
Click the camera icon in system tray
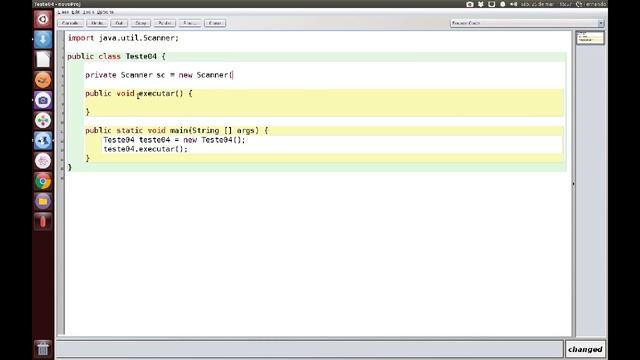tap(470, 4)
